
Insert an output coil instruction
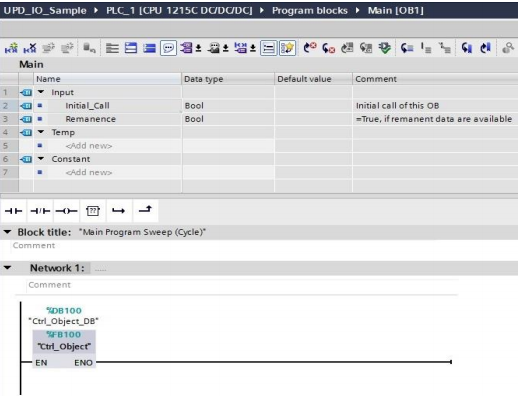click(66, 211)
